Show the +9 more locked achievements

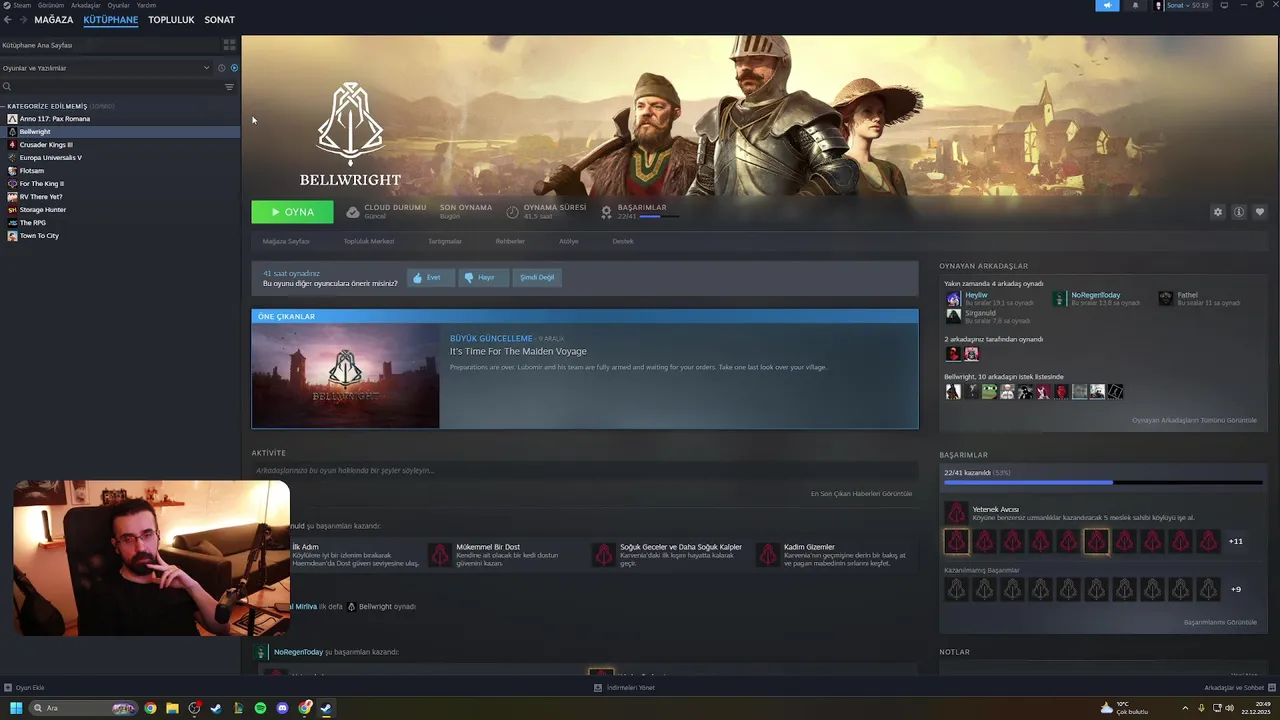coord(1236,589)
